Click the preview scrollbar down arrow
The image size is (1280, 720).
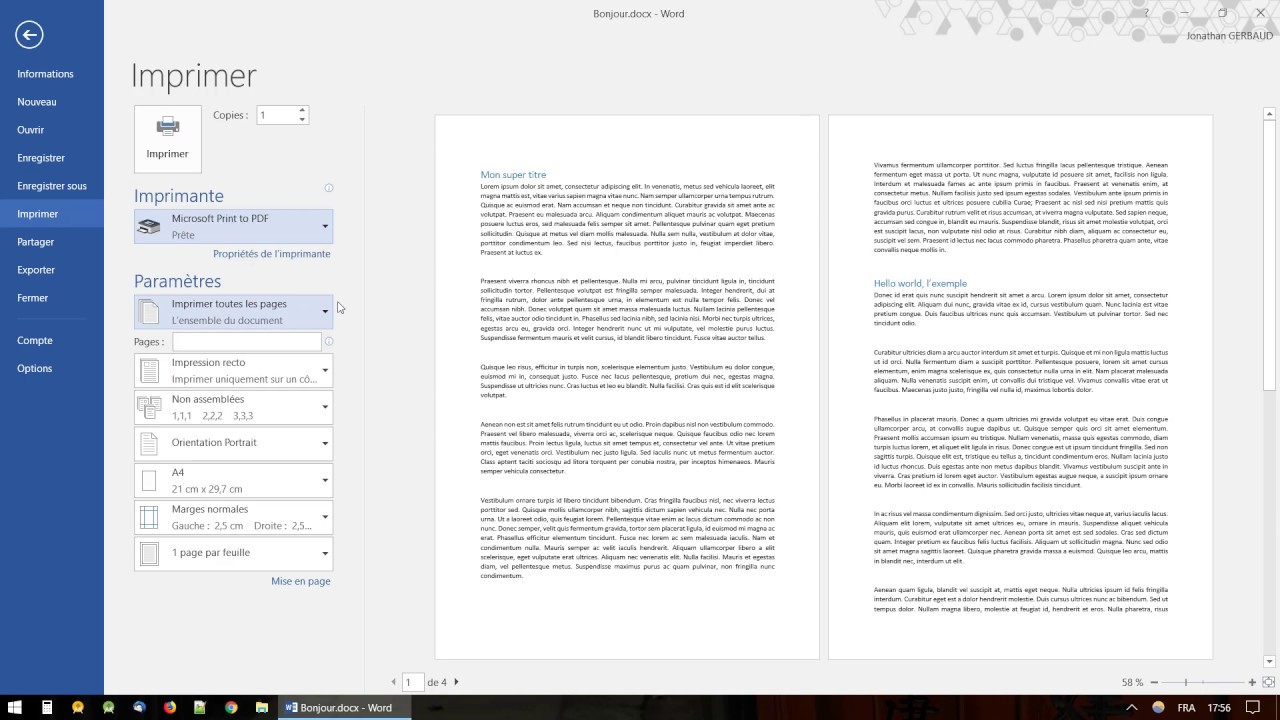(1270, 661)
